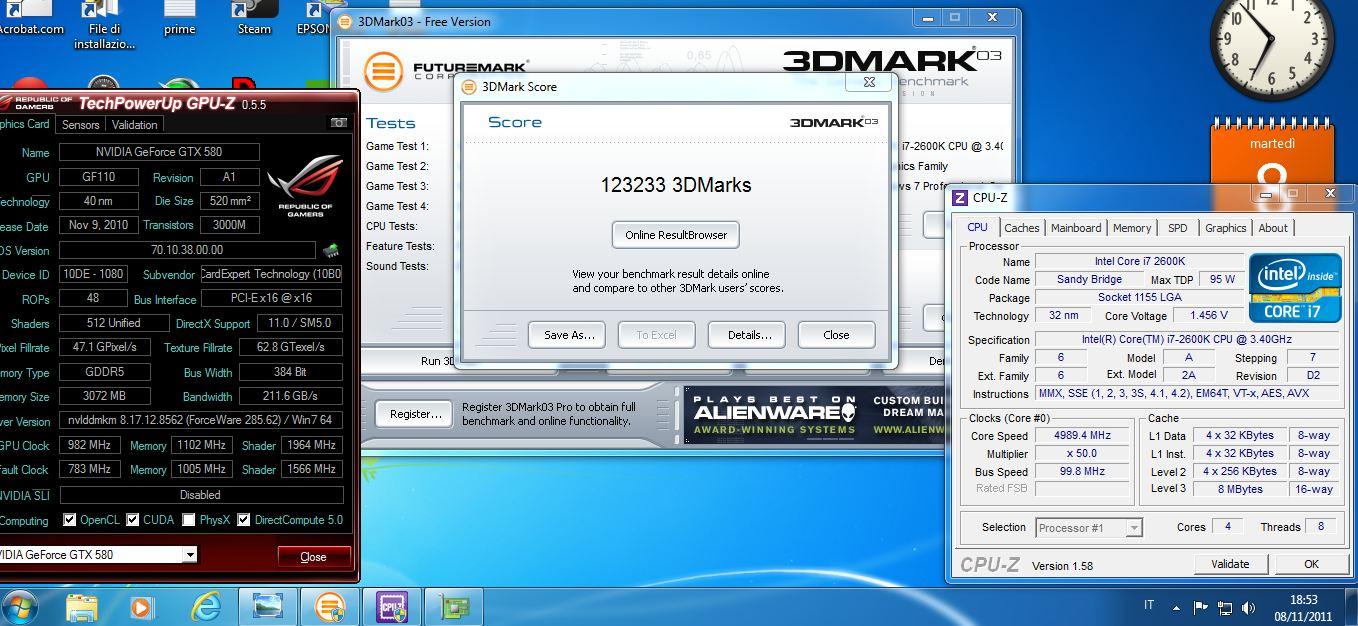Open the Windows Start menu
The image size is (1358, 626).
(x=20, y=607)
